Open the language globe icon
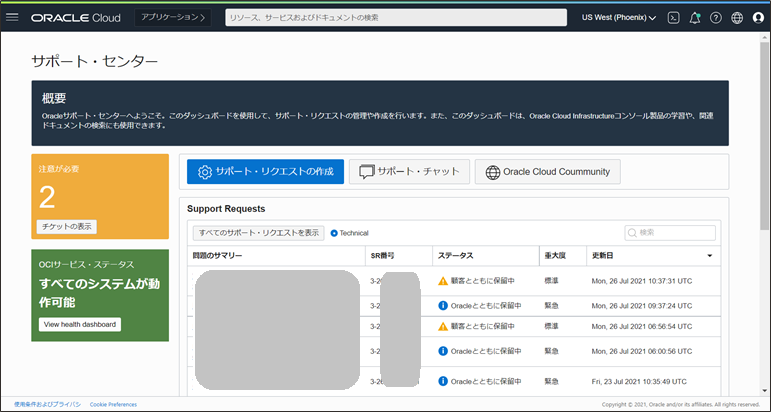Screen dimensions: 771x412 pos(737,18)
